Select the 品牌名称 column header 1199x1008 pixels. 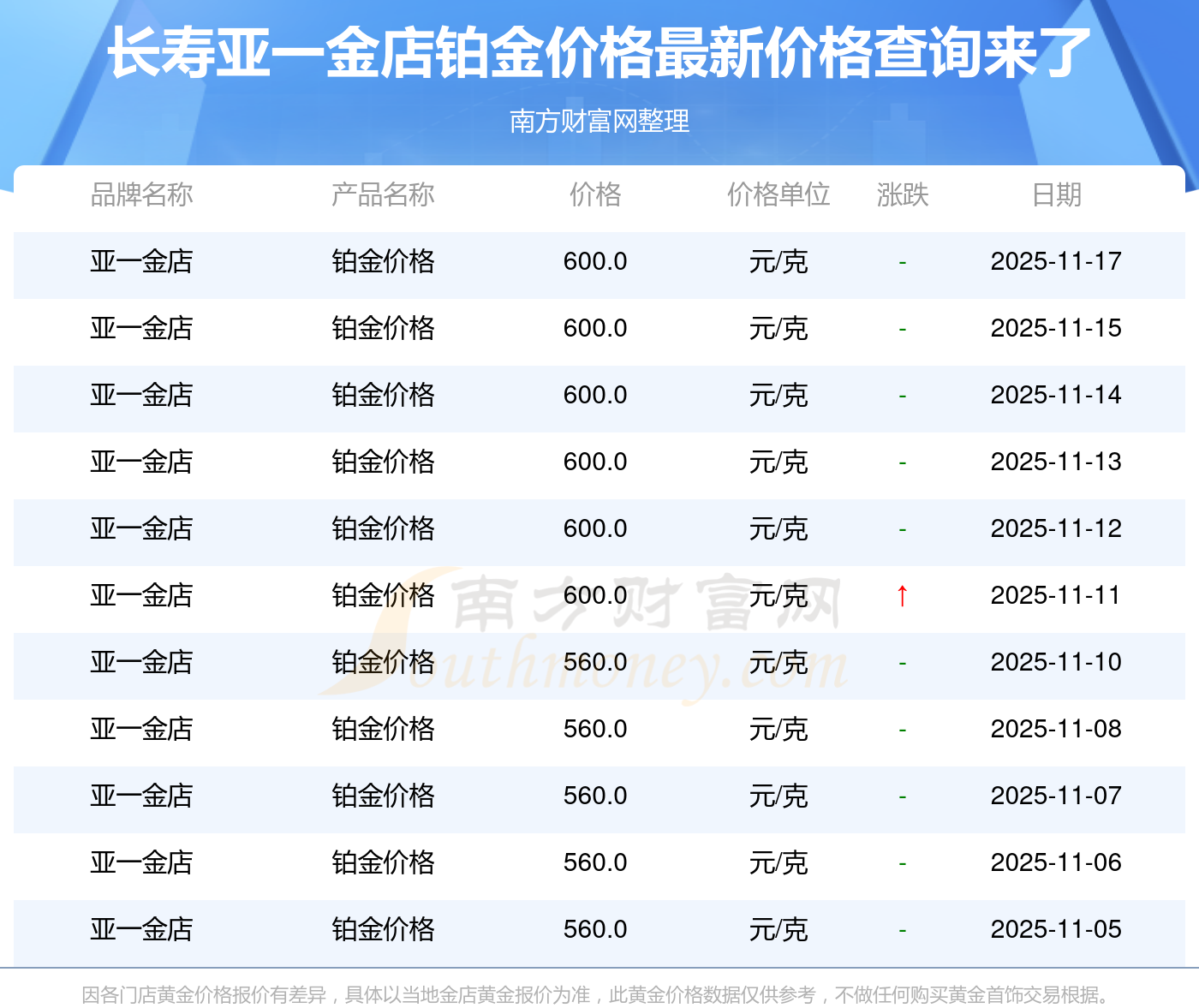coord(141,194)
